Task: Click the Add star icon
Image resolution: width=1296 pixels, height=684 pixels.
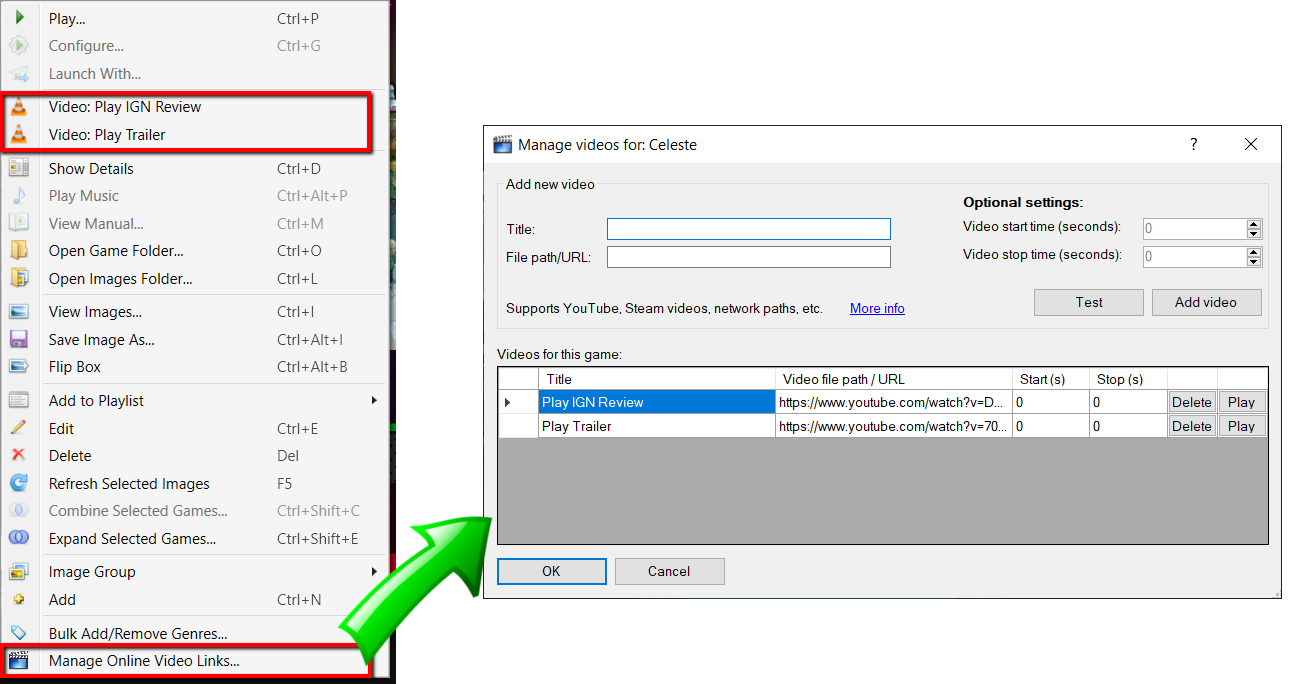Action: (19, 600)
